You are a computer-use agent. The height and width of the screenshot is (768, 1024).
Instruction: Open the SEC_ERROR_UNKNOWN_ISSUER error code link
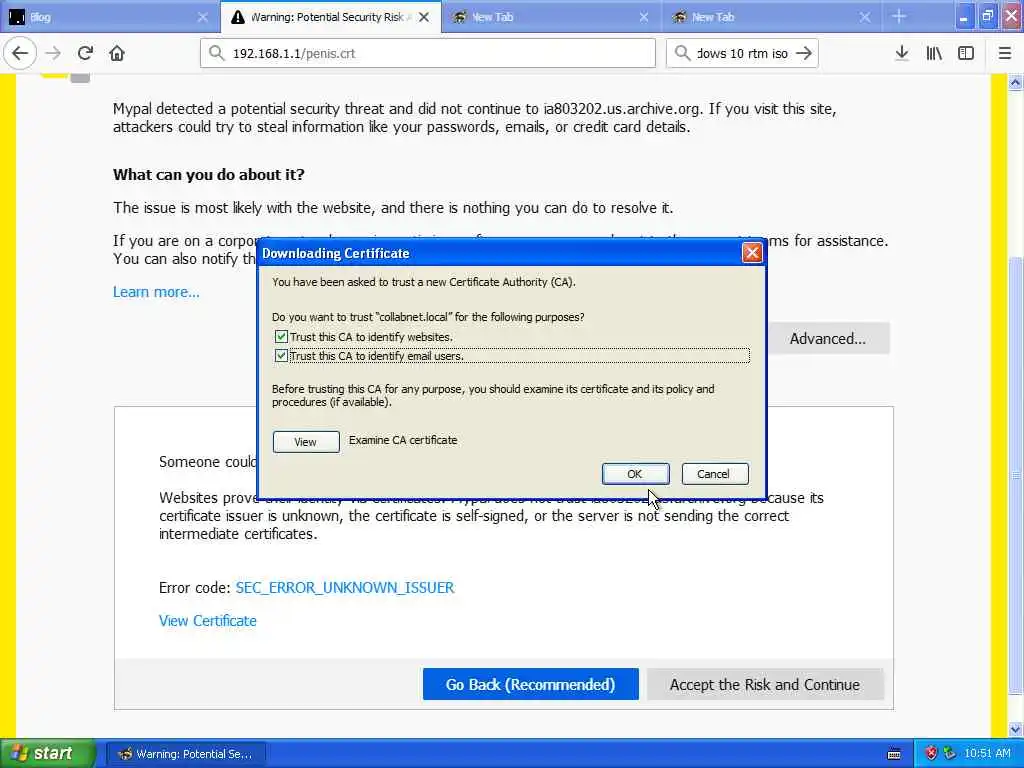(345, 588)
